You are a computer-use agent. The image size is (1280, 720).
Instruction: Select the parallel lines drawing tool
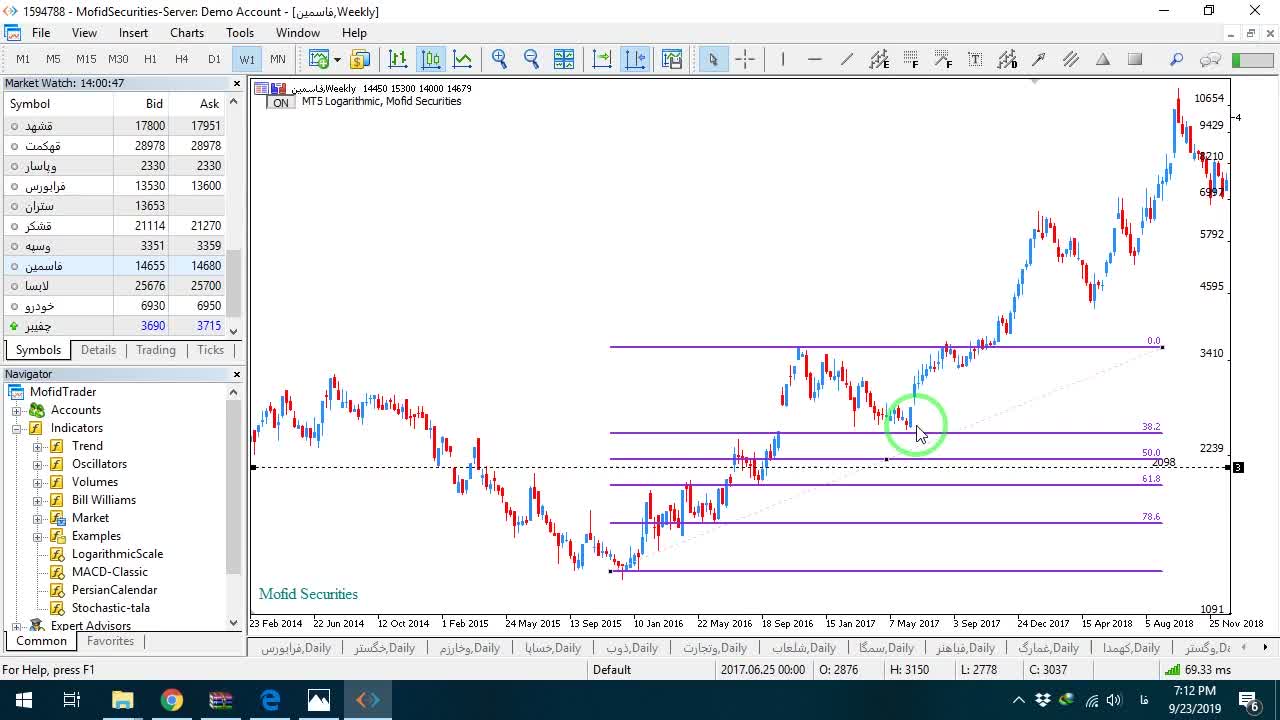coord(1071,59)
